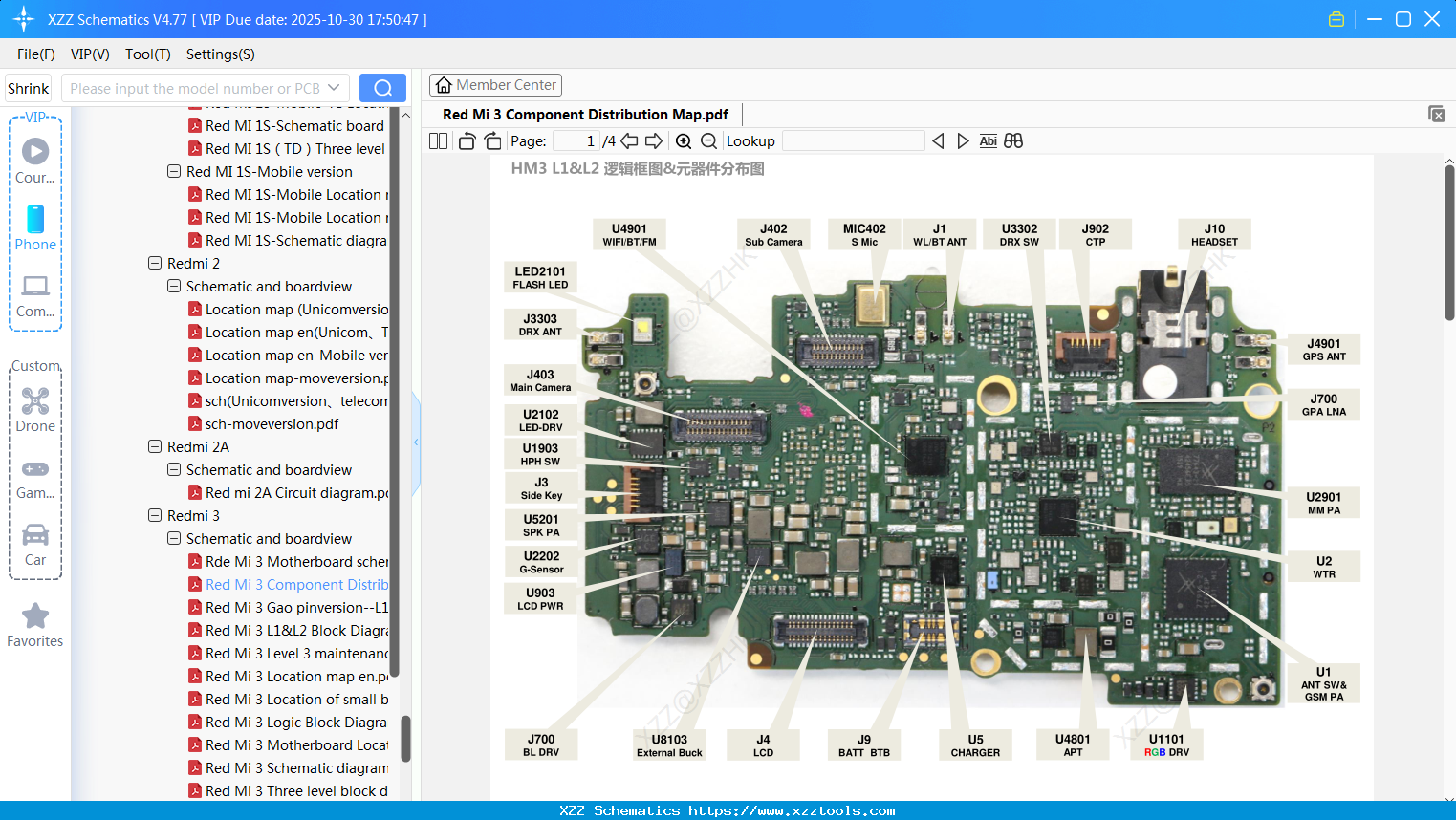Screen dimensions: 1456x820
Task: Collapse the Redmi 2 tree node
Action: [x=155, y=263]
